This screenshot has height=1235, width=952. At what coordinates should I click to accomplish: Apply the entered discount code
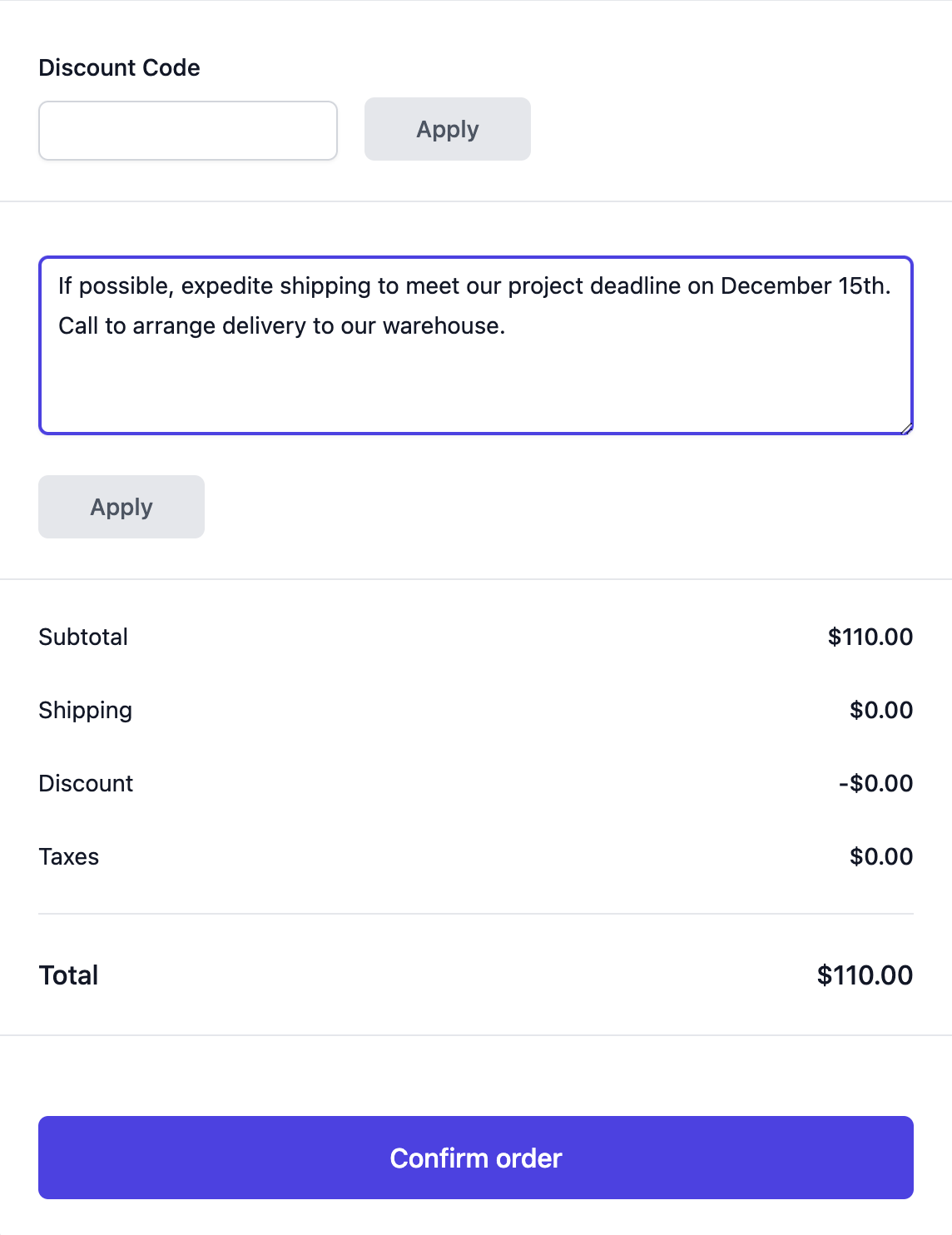pos(447,129)
